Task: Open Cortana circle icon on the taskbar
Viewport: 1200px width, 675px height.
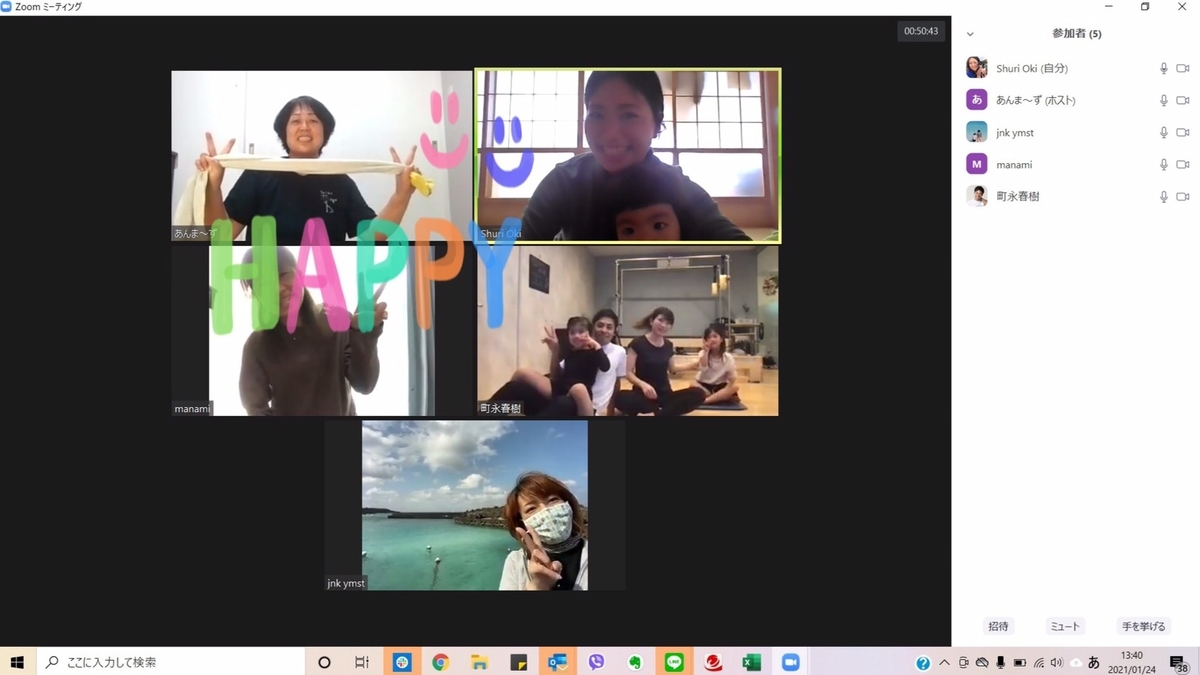Action: click(x=324, y=662)
